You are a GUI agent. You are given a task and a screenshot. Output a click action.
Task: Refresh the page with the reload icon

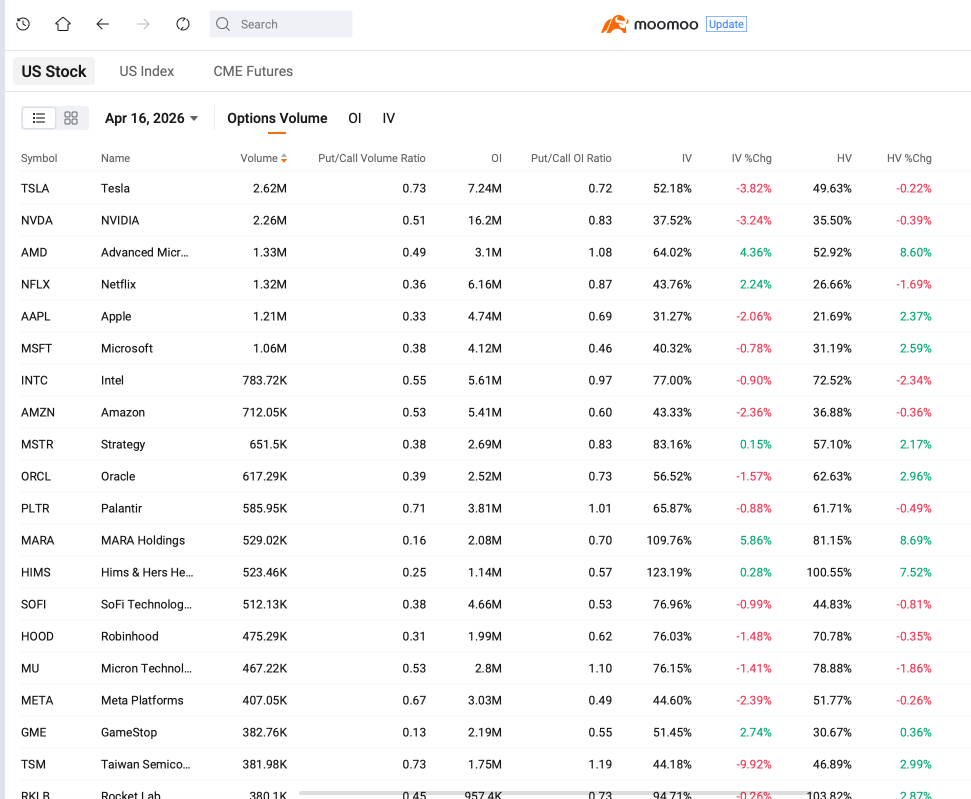coord(183,24)
